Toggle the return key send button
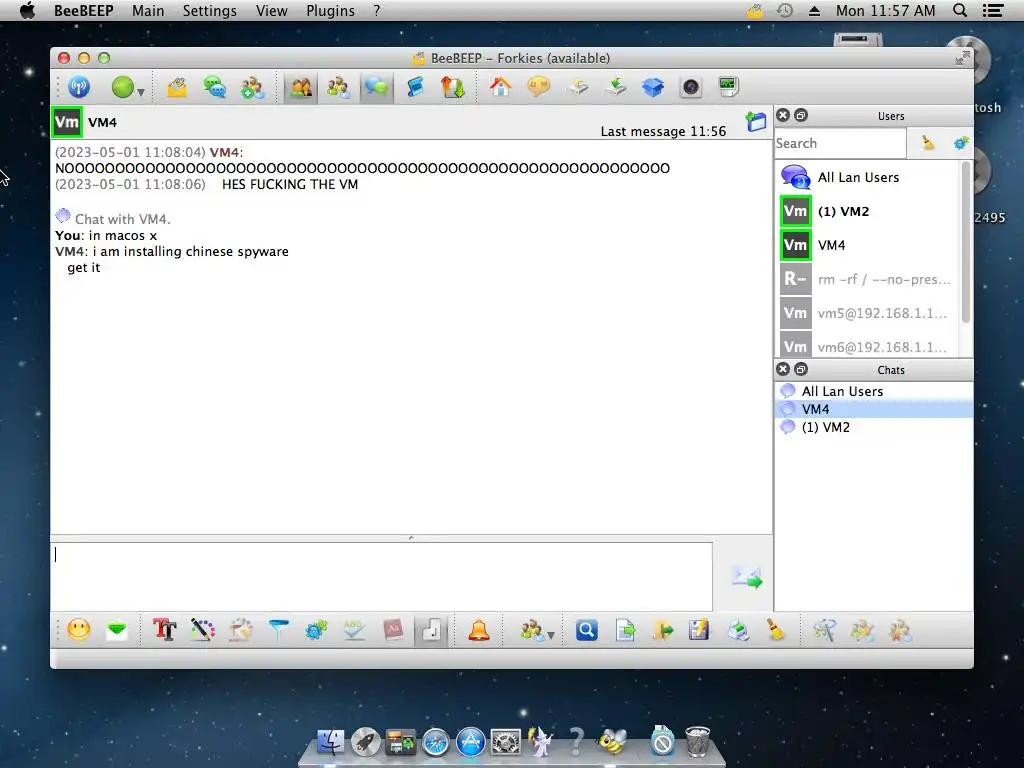Screen dimensions: 1024x768 (431, 630)
